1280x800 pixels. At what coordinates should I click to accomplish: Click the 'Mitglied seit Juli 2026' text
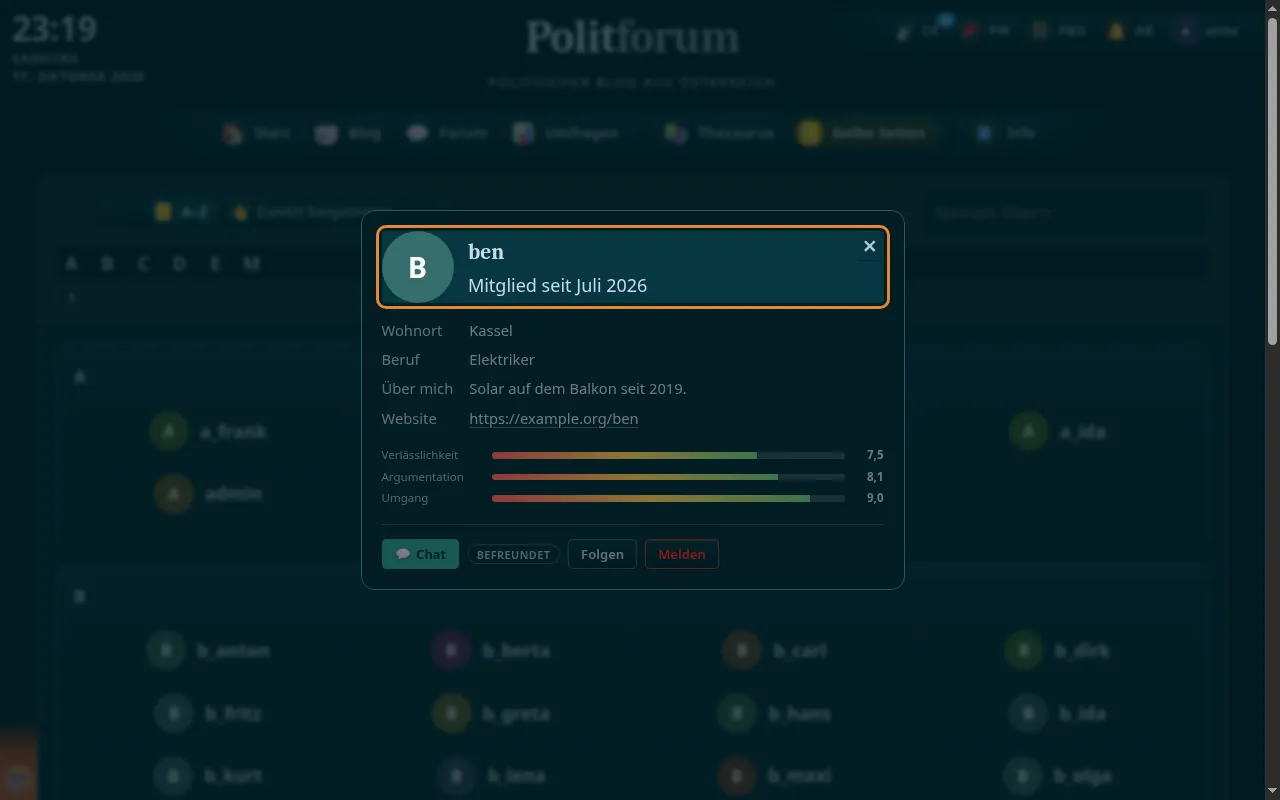(557, 285)
